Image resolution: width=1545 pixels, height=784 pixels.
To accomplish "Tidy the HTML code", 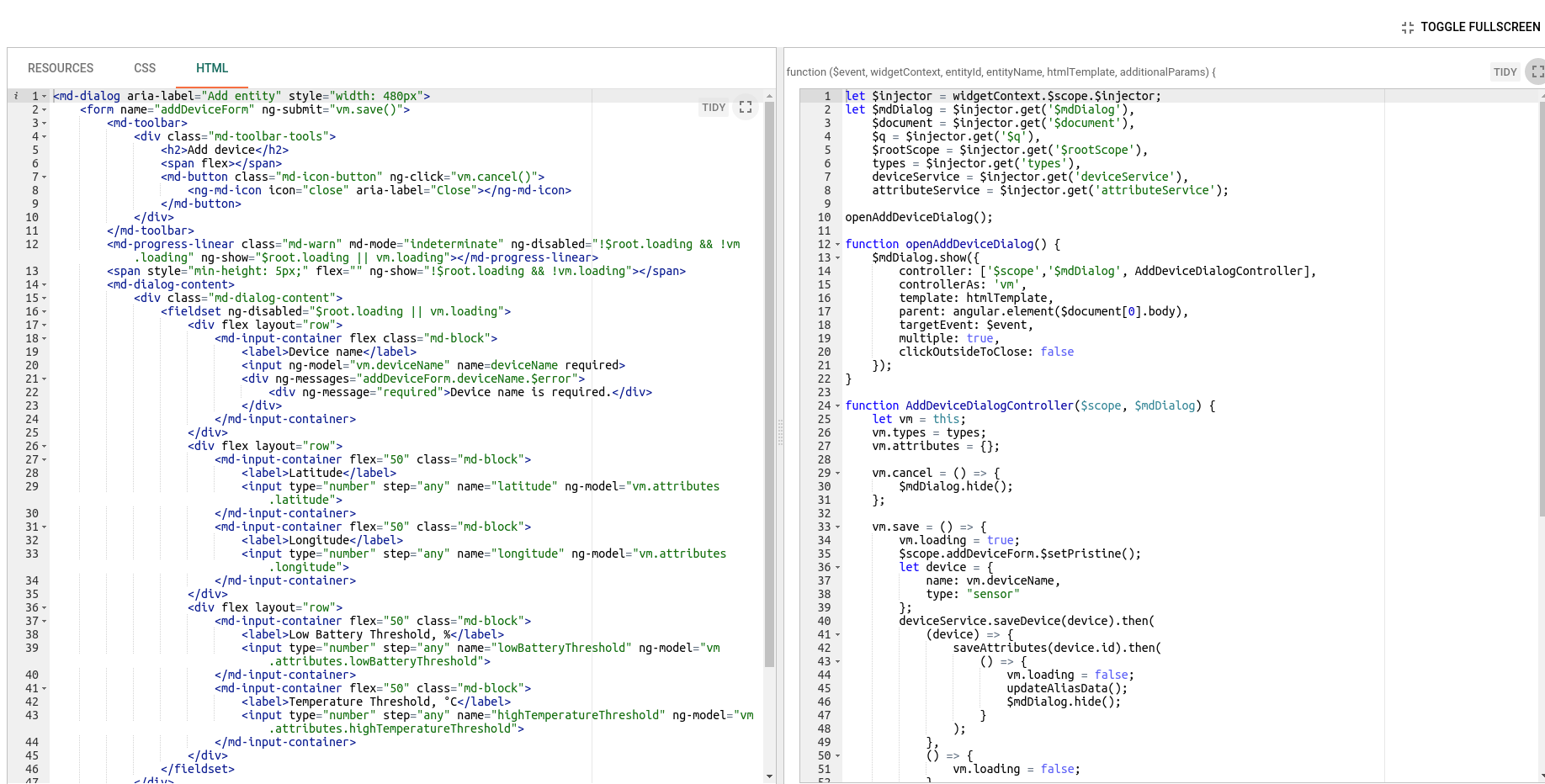I will click(713, 108).
